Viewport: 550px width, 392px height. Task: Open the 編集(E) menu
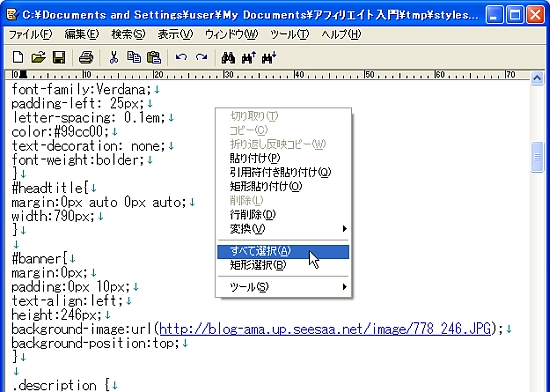point(82,34)
